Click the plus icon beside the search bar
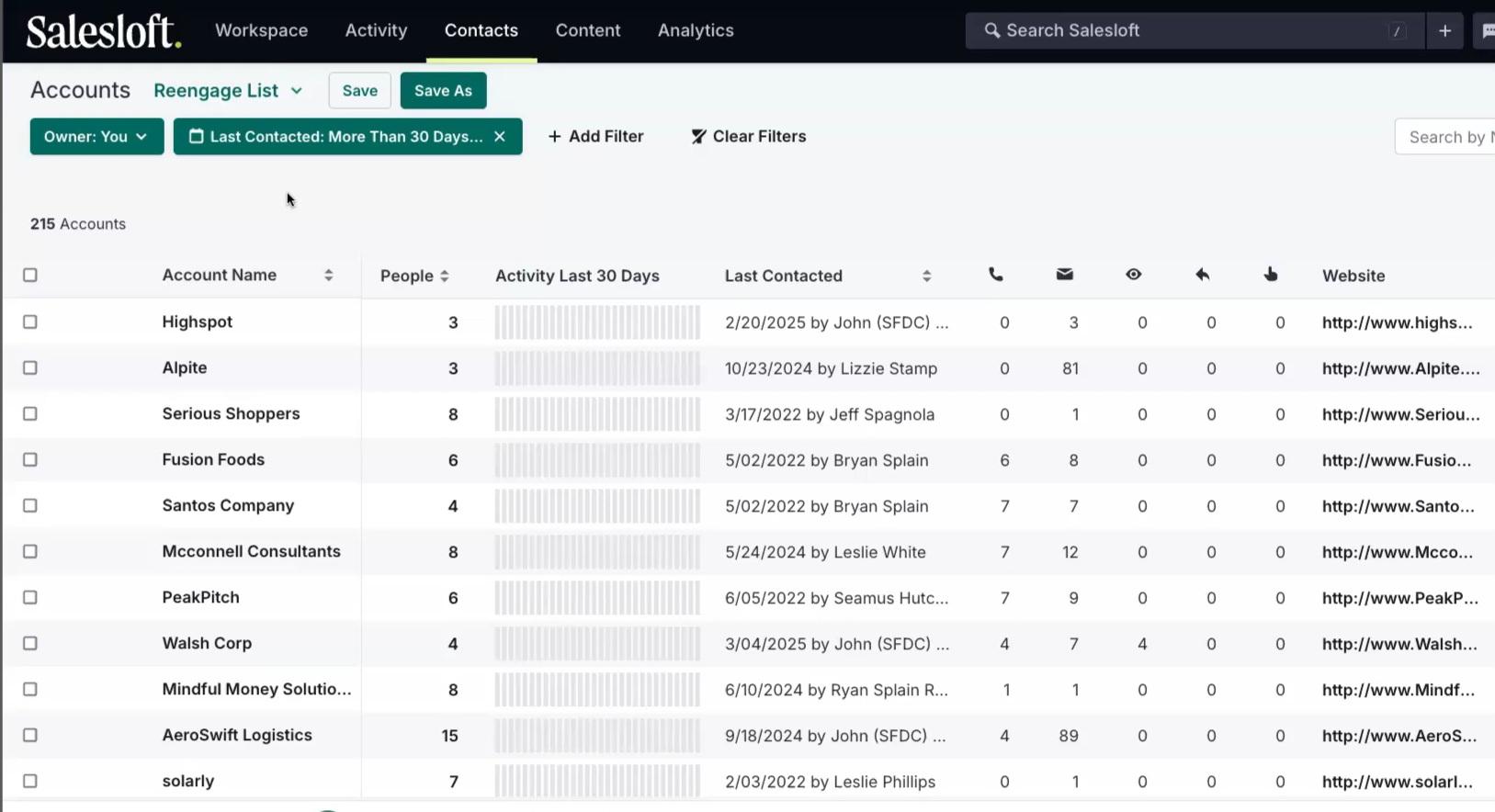 (x=1444, y=30)
